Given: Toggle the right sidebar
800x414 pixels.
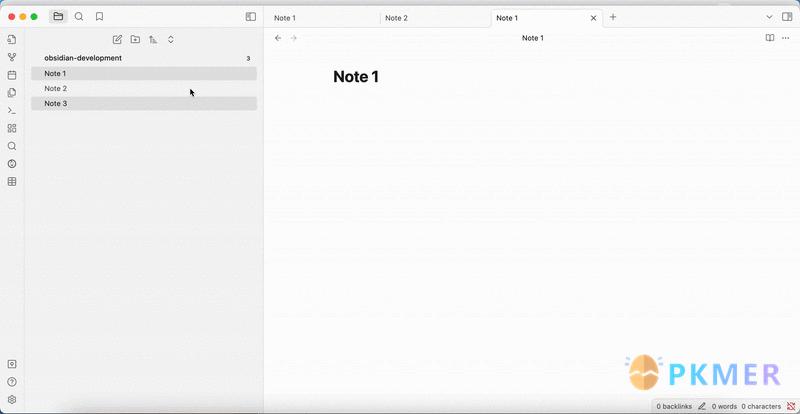Looking at the screenshot, I should [x=787, y=17].
